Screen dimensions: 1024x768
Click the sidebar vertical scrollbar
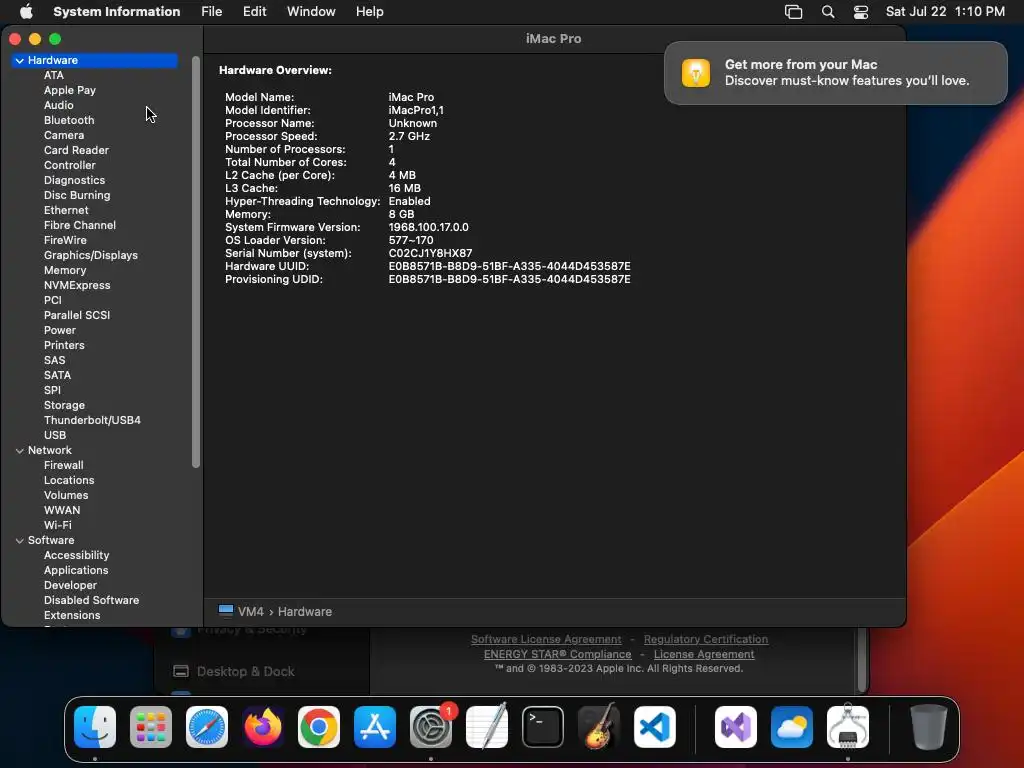click(x=195, y=261)
